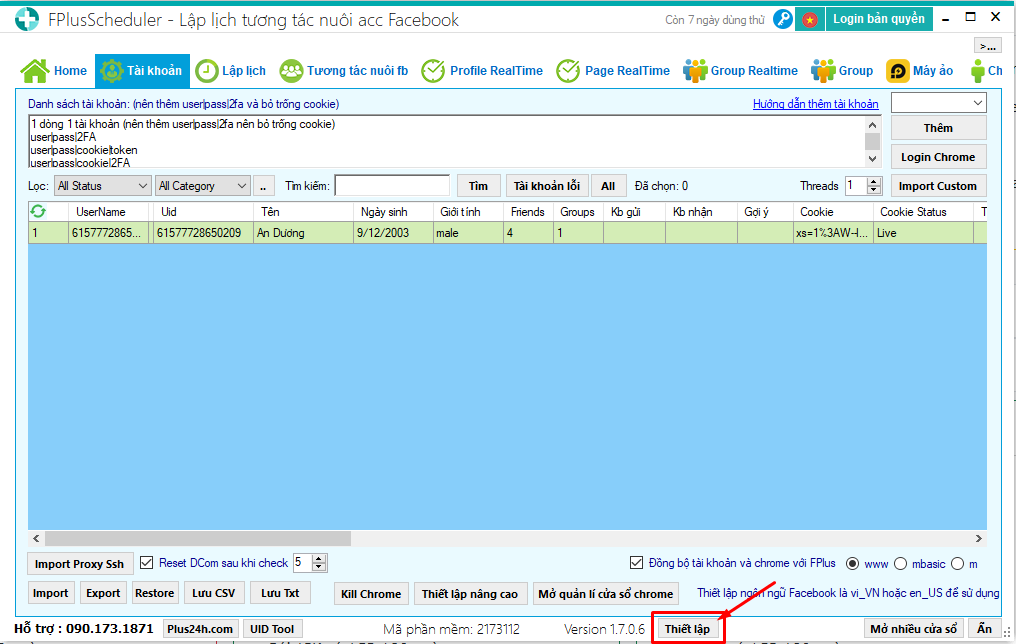Show accounts with Tài khoản lỗi button

(547, 186)
